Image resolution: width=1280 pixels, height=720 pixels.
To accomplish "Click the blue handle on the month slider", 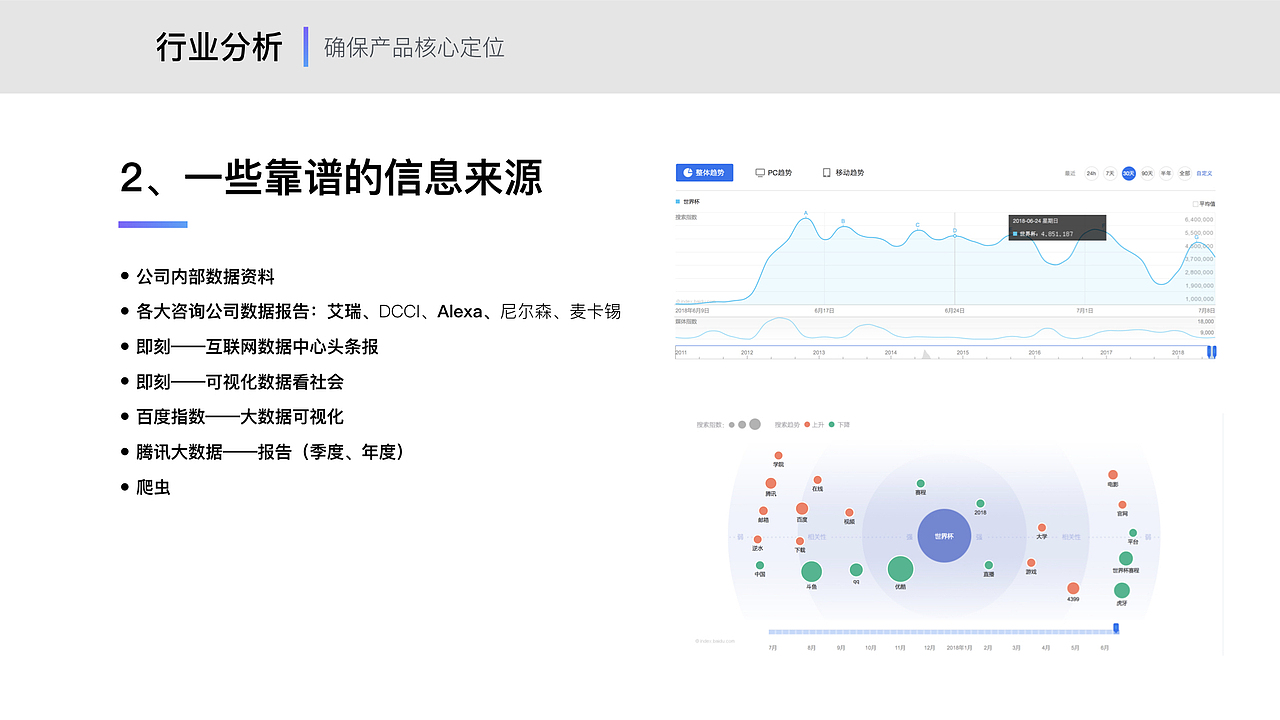I will pos(1117,628).
